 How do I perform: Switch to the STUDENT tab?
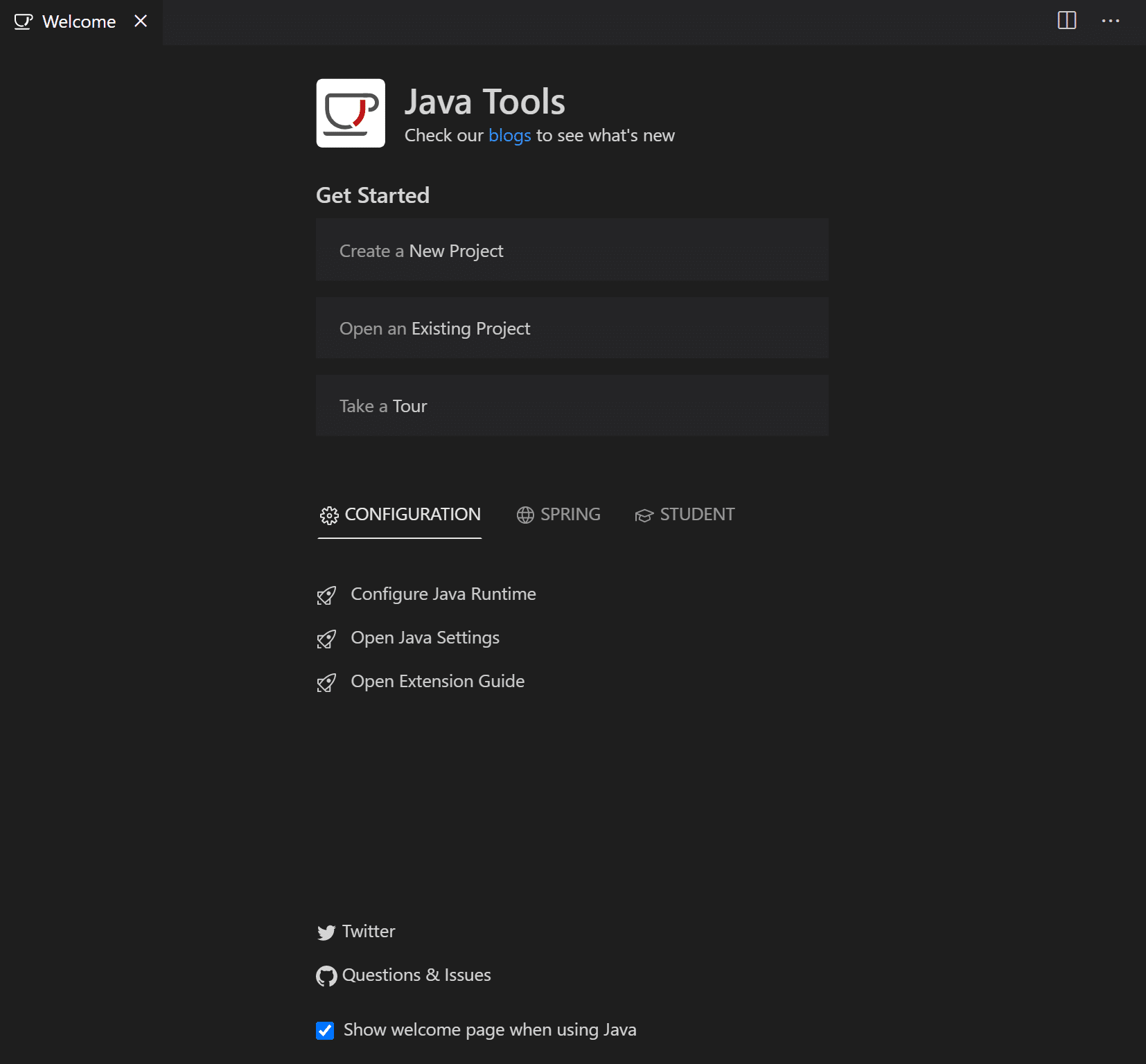pyautogui.click(x=685, y=515)
